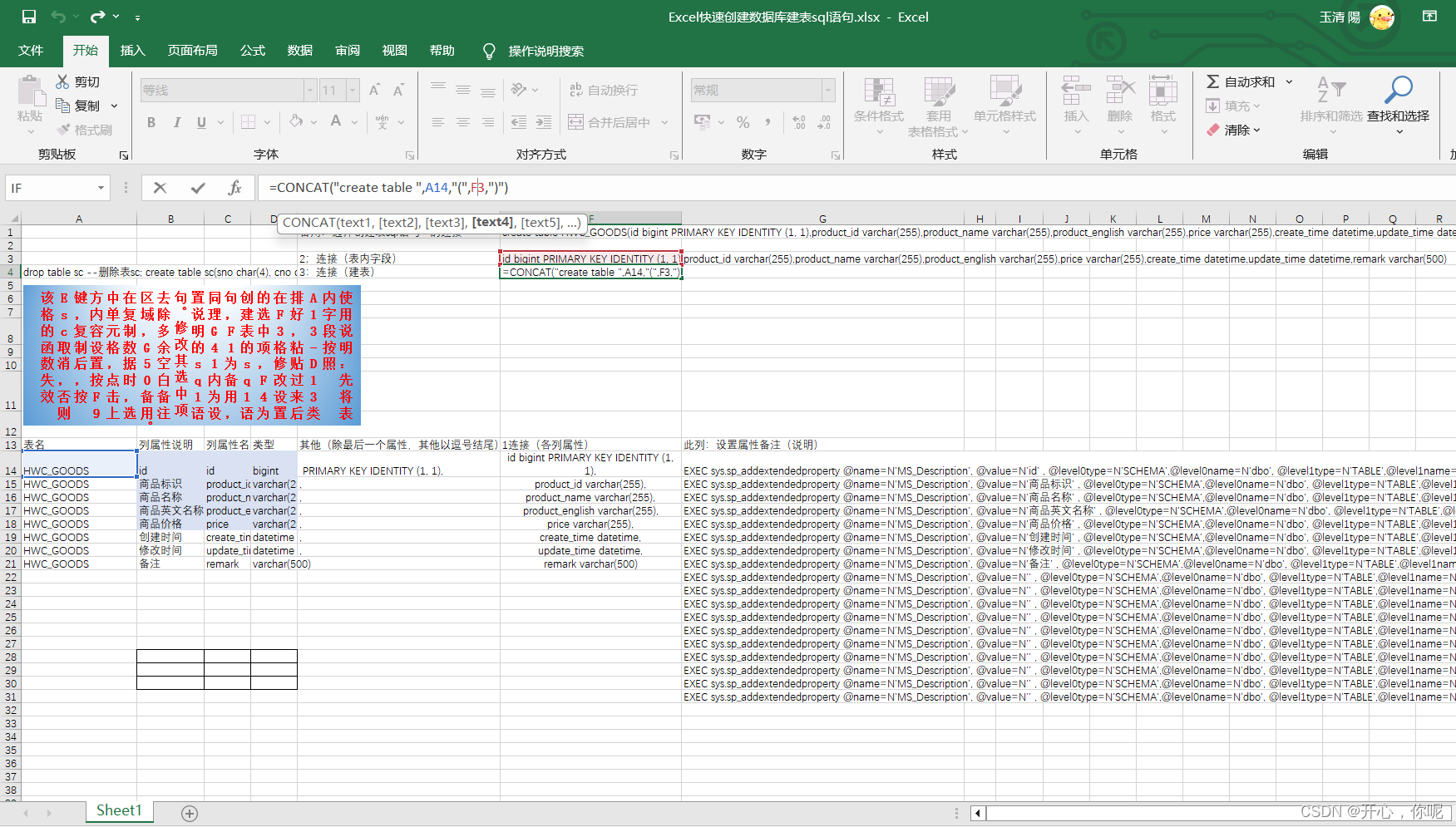Click the fill color bucket icon
This screenshot has height=827, width=1456.
coord(296,121)
